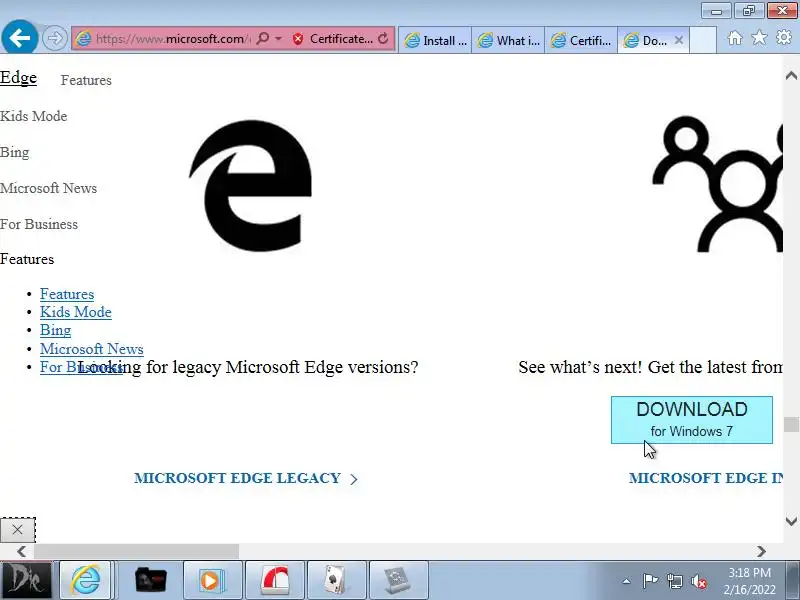Show hidden tray icons arrow

tap(626, 581)
